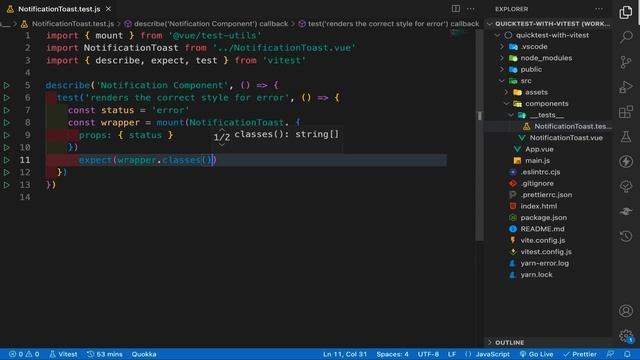
Task: Open the Testing flask view
Action: [626, 137]
